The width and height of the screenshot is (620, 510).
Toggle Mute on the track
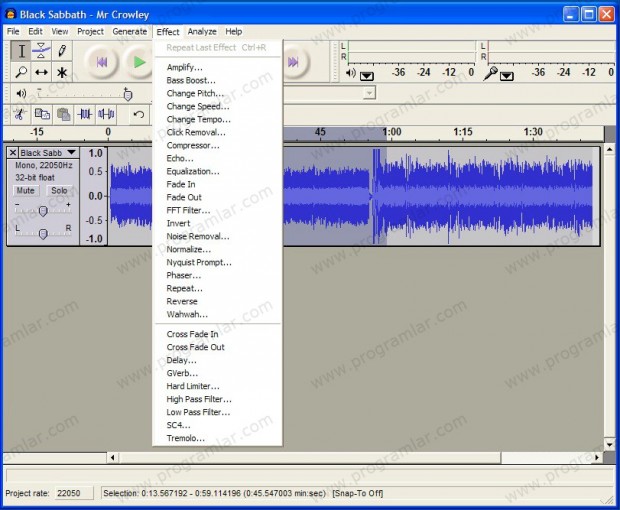tap(25, 191)
